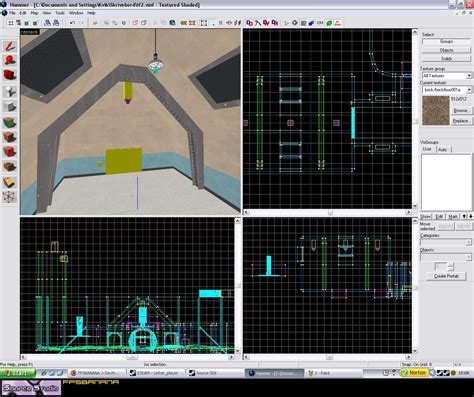Toggle Select mode to Solids
This screenshot has height=397, width=474.
click(x=446, y=59)
